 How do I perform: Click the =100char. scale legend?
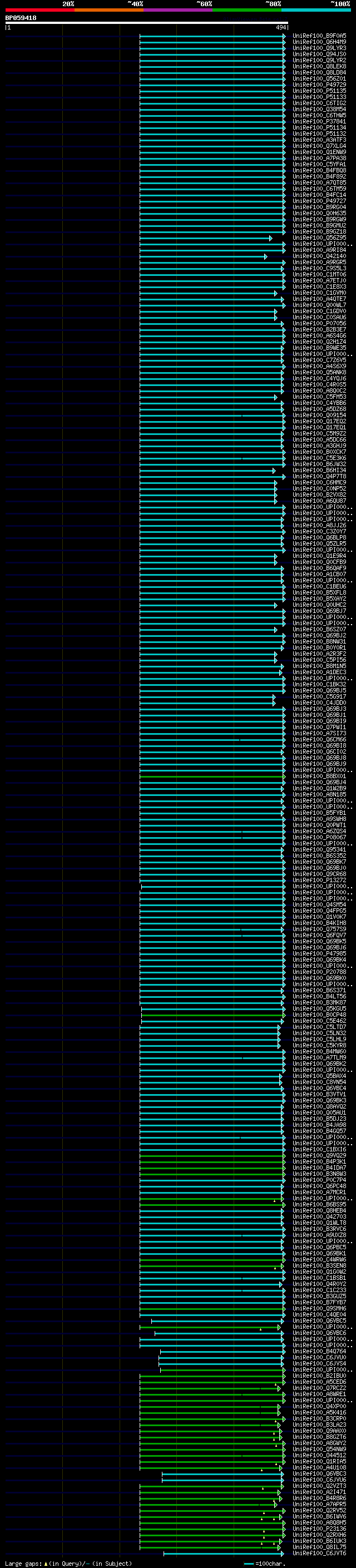(x=265, y=1563)
